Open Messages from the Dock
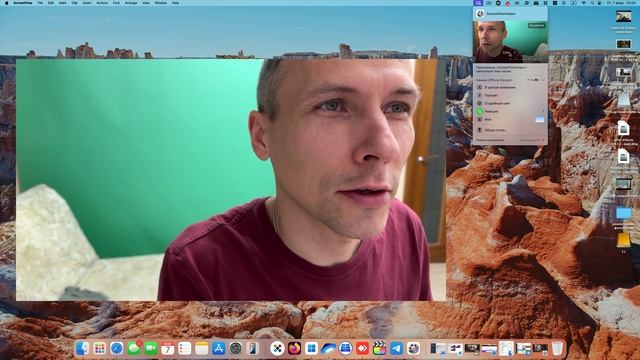This screenshot has height=360, width=640. (x=134, y=348)
